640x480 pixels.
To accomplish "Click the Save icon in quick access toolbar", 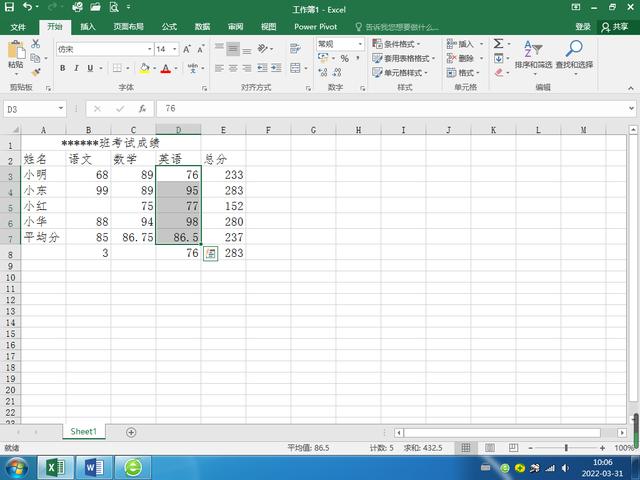I will coord(9,7).
